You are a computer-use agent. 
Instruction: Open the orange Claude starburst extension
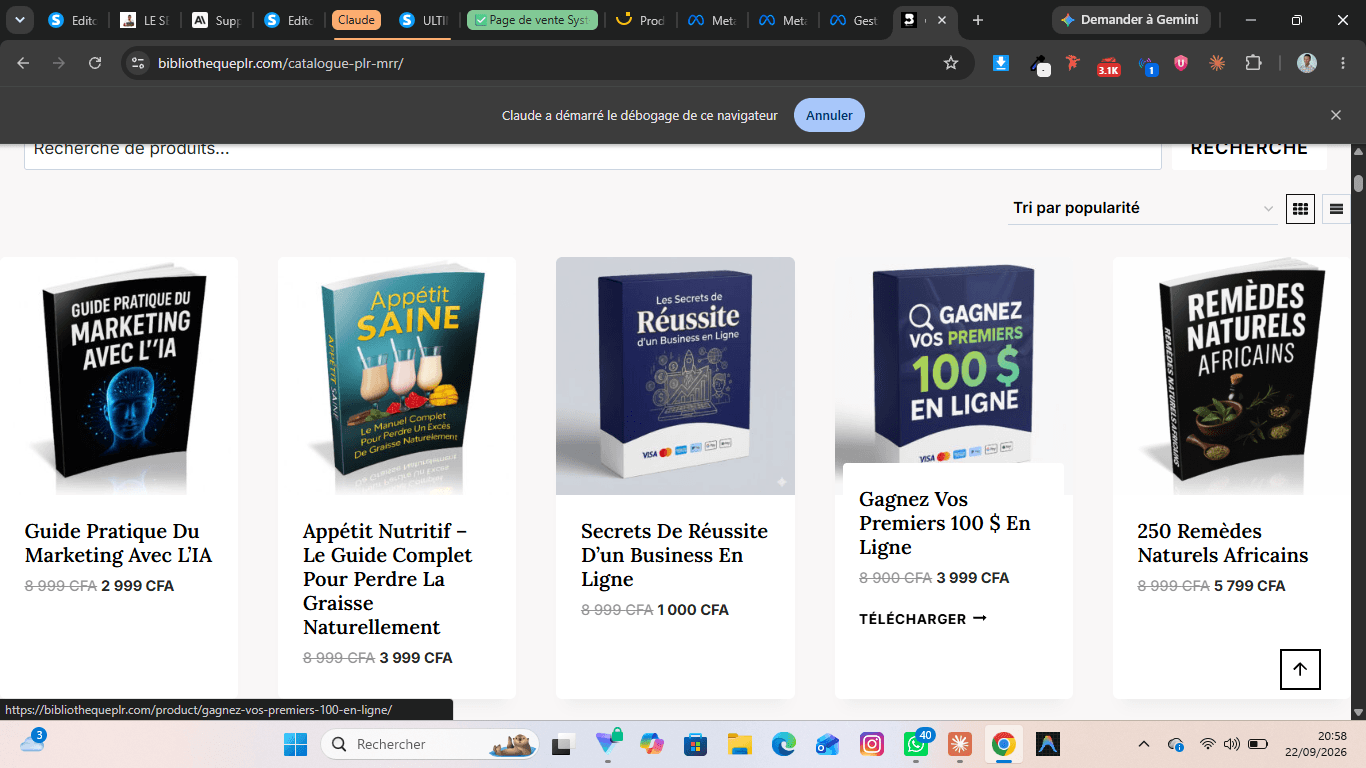click(1217, 63)
